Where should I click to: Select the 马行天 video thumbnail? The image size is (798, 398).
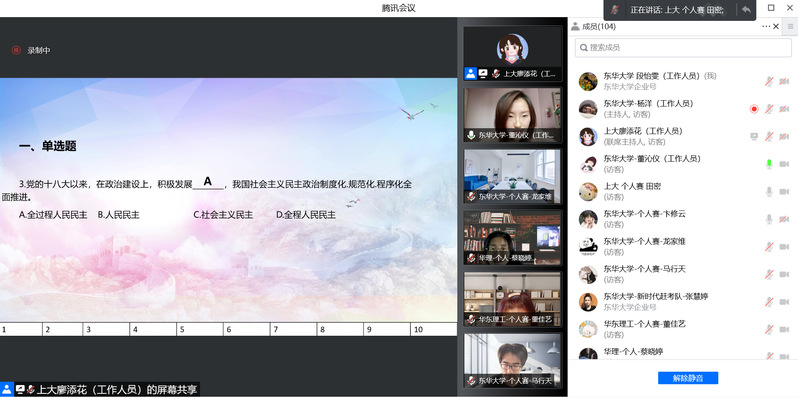tap(512, 359)
